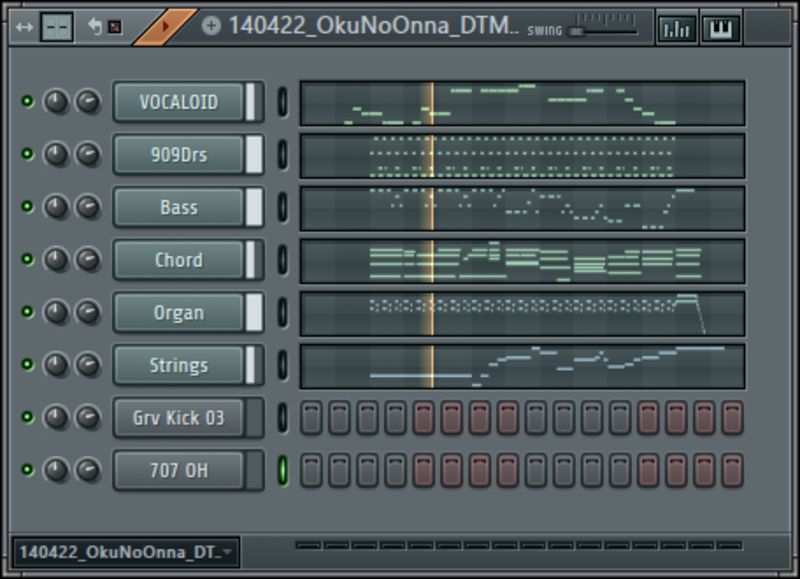The height and width of the screenshot is (579, 800).
Task: Click VOCALOID channel pan knob
Action: (x=56, y=102)
